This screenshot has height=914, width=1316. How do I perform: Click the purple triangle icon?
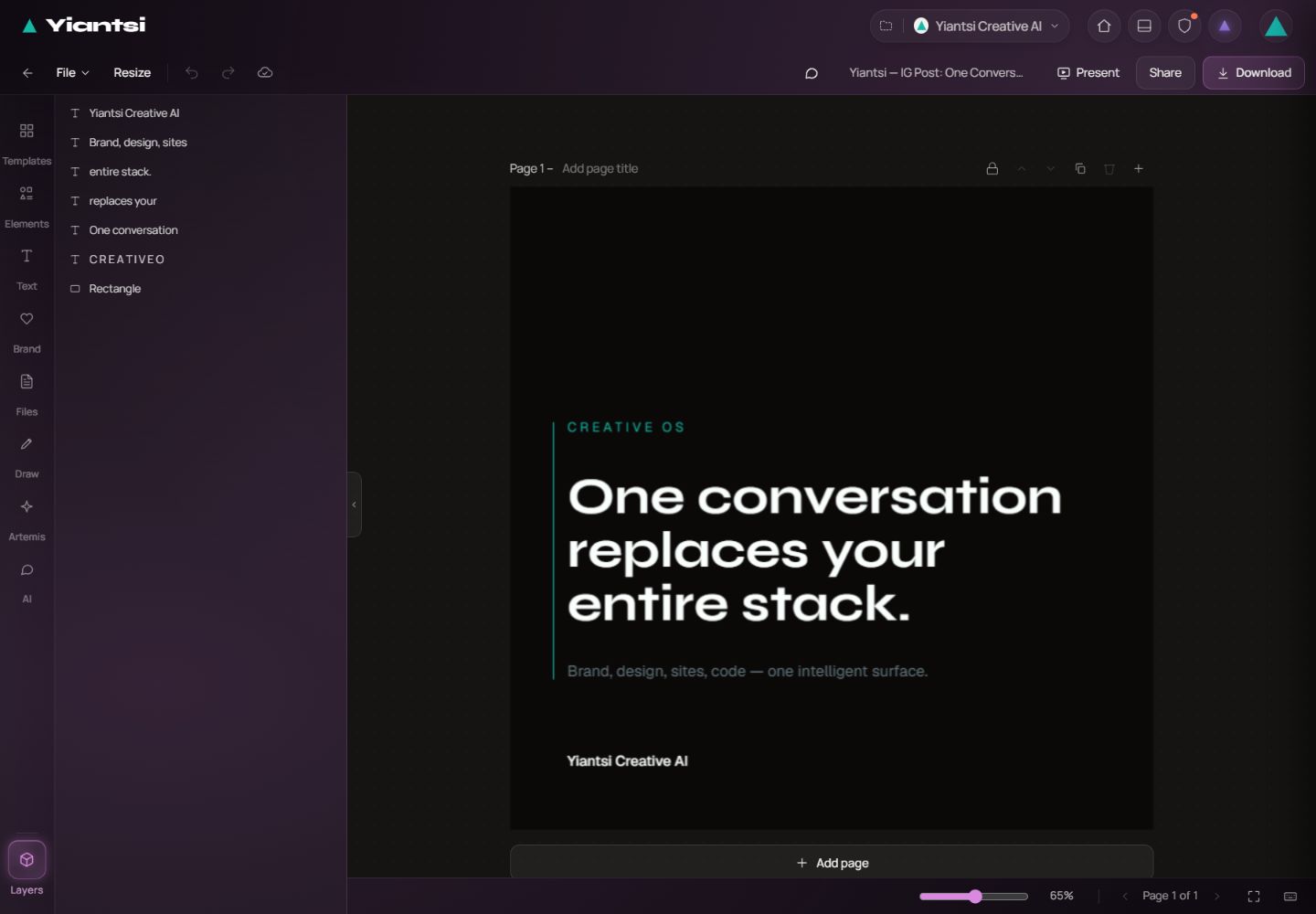(x=1225, y=26)
